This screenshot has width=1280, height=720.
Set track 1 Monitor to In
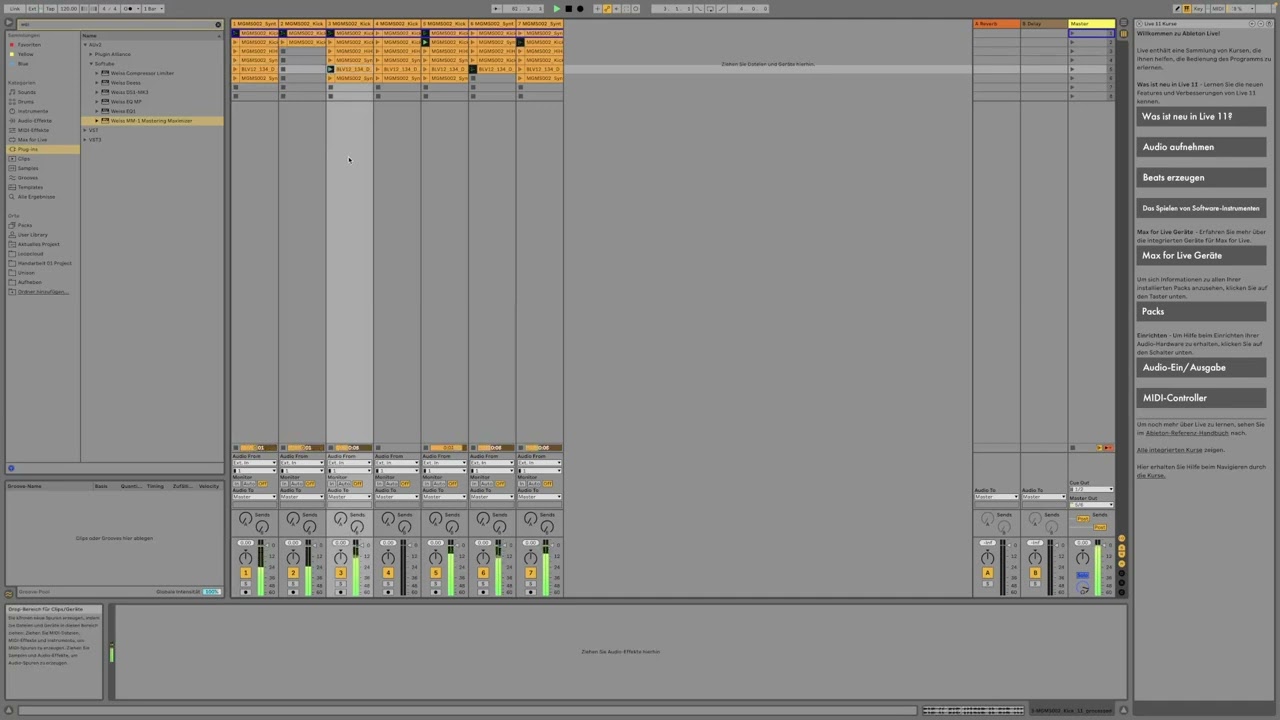click(x=237, y=484)
